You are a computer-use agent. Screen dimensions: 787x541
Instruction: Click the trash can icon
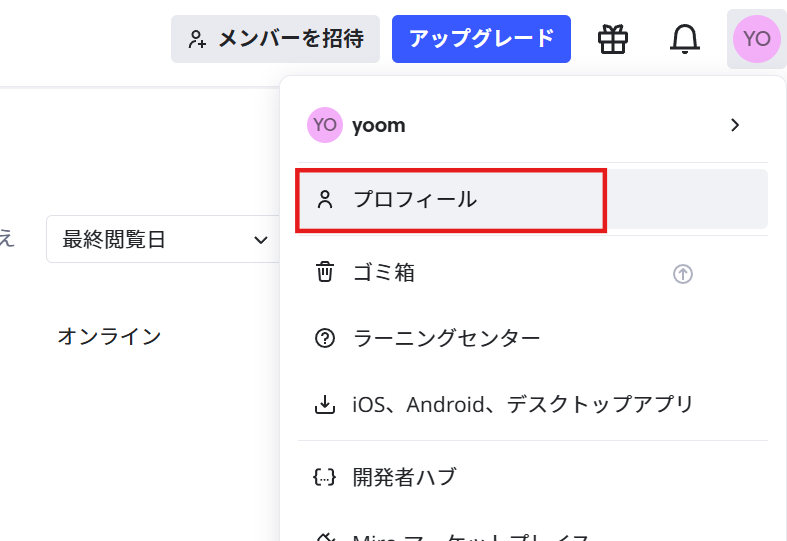point(324,272)
